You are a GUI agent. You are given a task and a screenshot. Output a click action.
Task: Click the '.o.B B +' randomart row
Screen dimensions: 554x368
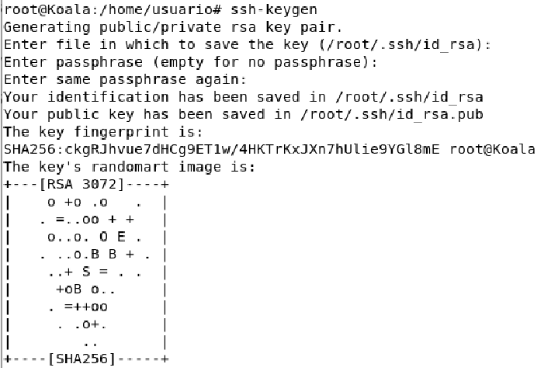tap(95, 254)
